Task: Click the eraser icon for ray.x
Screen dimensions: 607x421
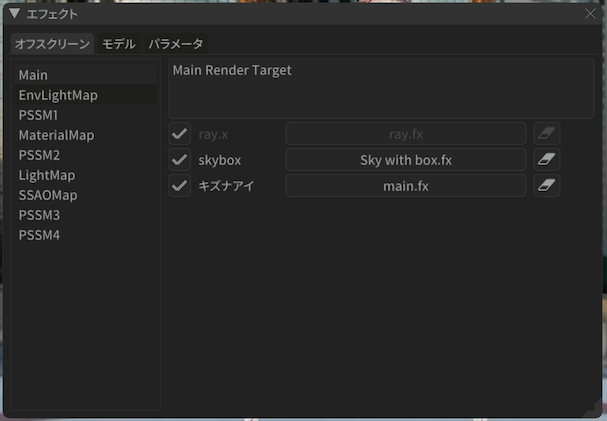Action: [546, 134]
